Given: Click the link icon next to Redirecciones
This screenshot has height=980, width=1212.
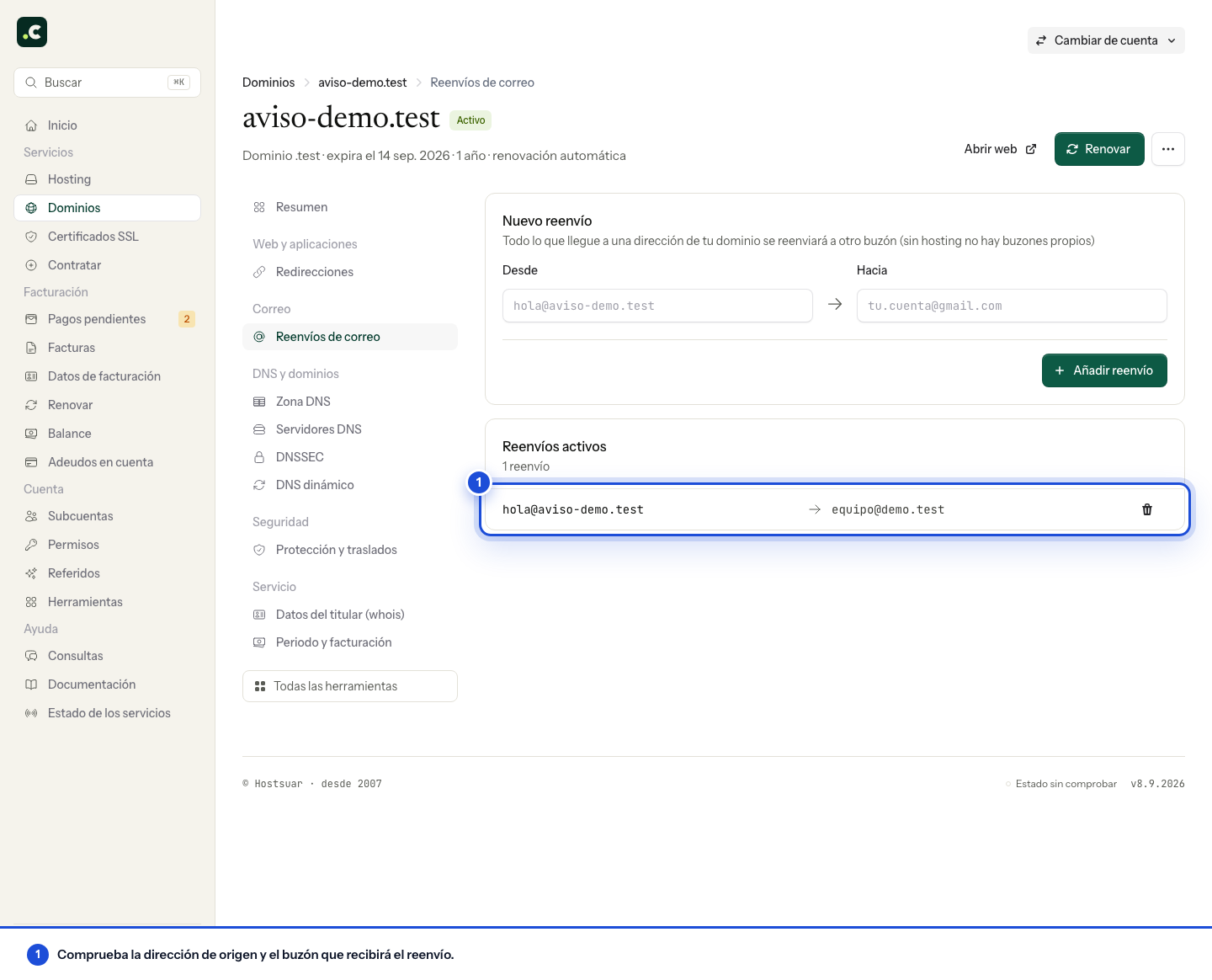Looking at the screenshot, I should click(259, 272).
